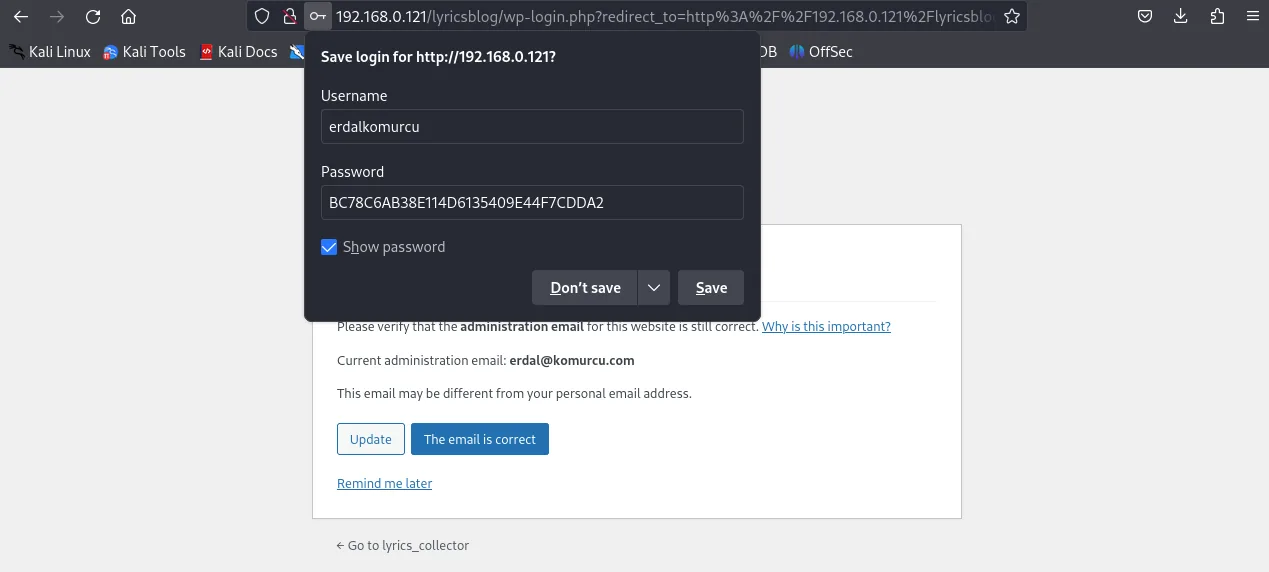Click the admin email erdal@komurcu.com text
Image resolution: width=1269 pixels, height=572 pixels.
pyautogui.click(x=572, y=360)
